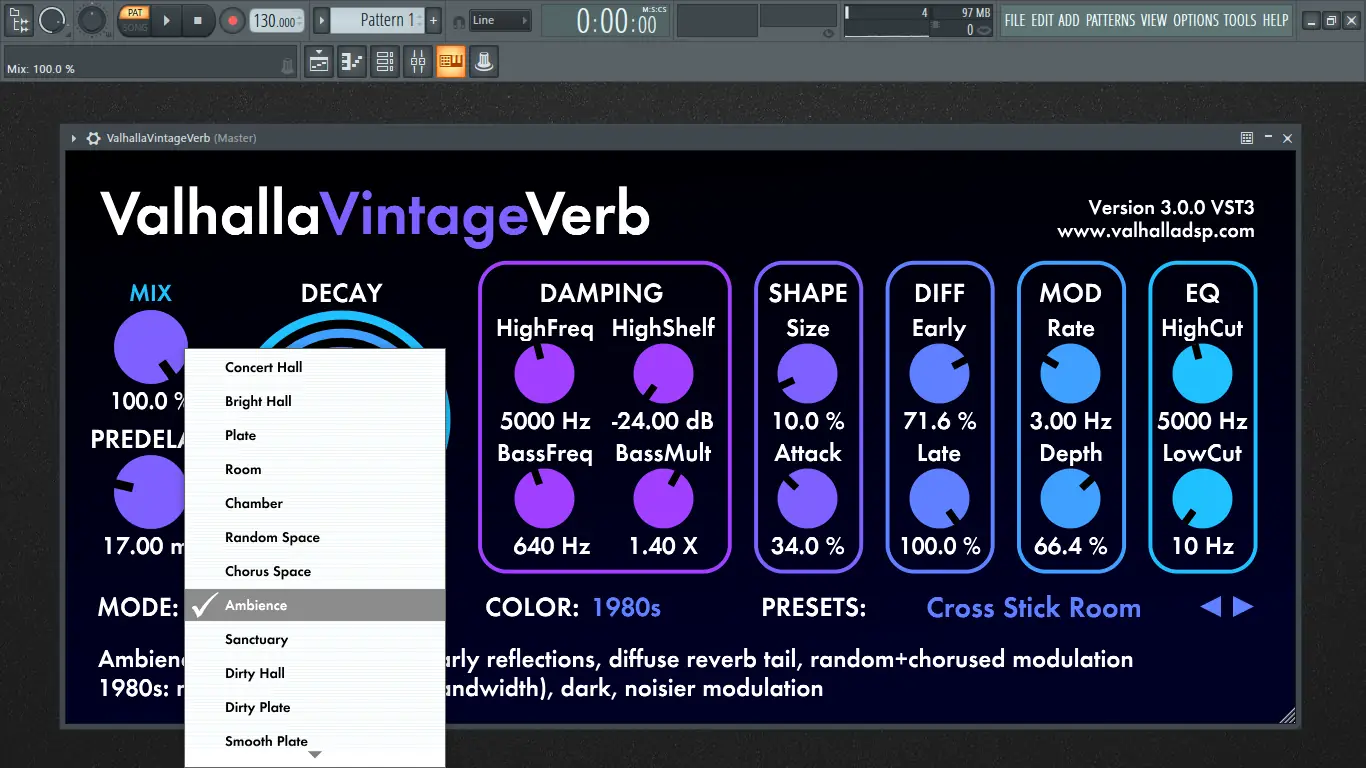The width and height of the screenshot is (1366, 768).
Task: Choose Dirty Hall from the mode list
Action: click(315, 673)
